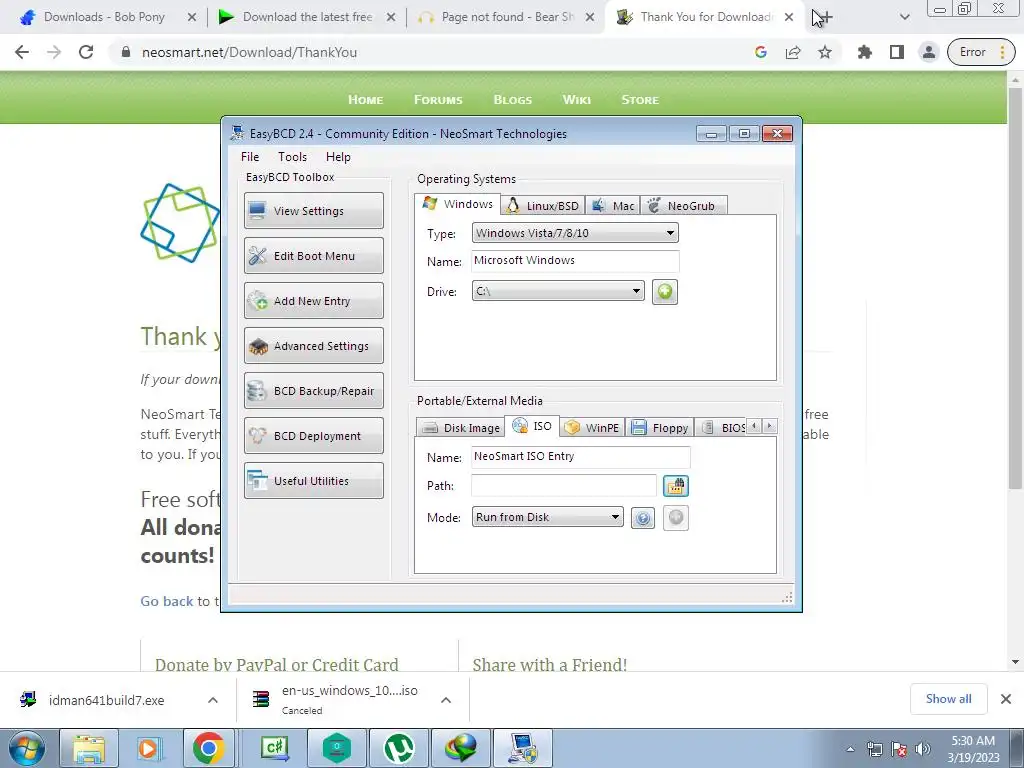
Task: Click the Go back link on page
Action: (x=167, y=601)
